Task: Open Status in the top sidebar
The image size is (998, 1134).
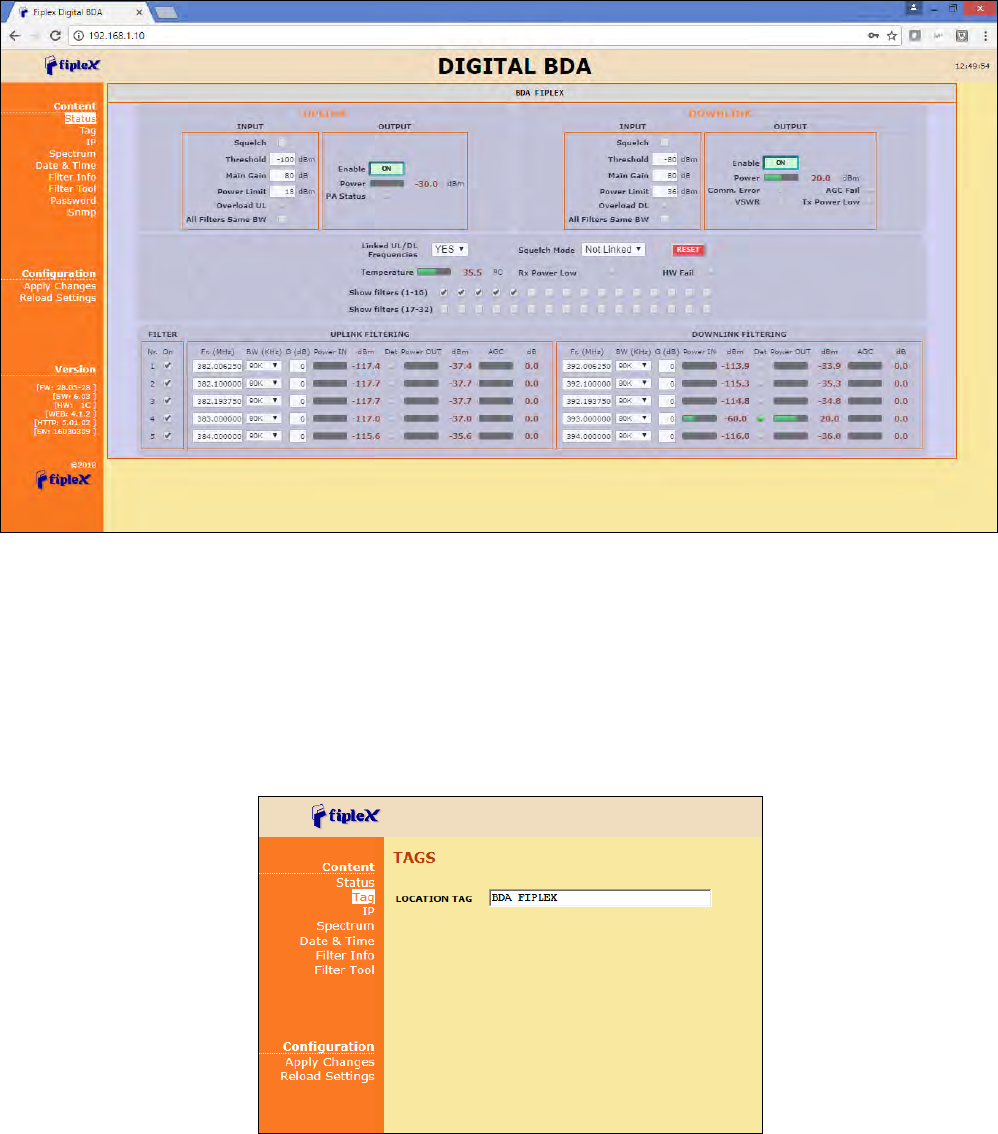Action: pyautogui.click(x=80, y=119)
